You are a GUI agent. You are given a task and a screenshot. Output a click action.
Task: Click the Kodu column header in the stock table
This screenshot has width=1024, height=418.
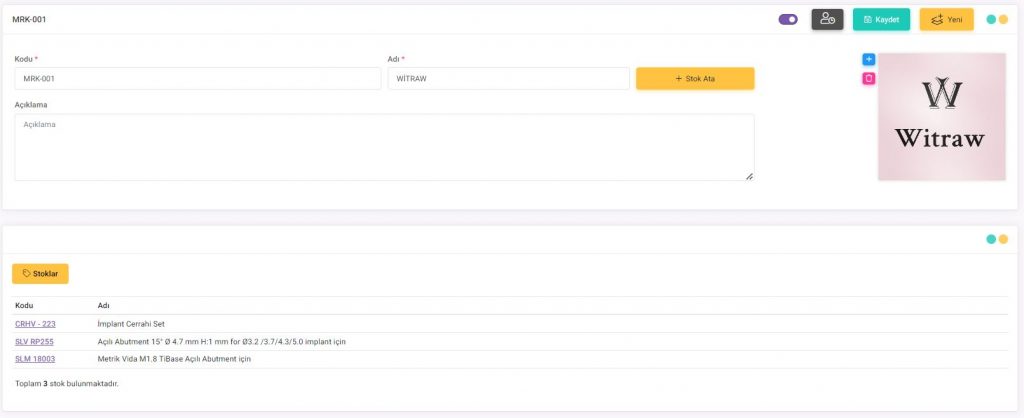point(25,305)
